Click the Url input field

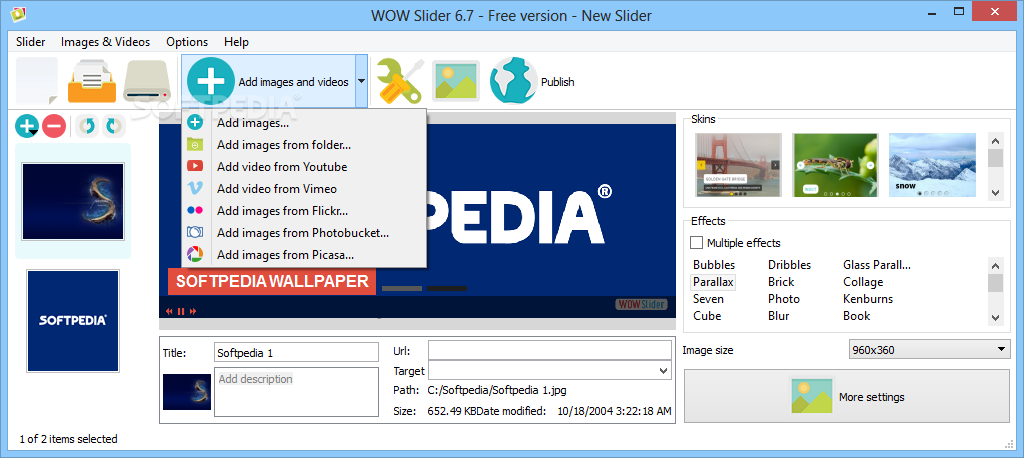pyautogui.click(x=550, y=350)
